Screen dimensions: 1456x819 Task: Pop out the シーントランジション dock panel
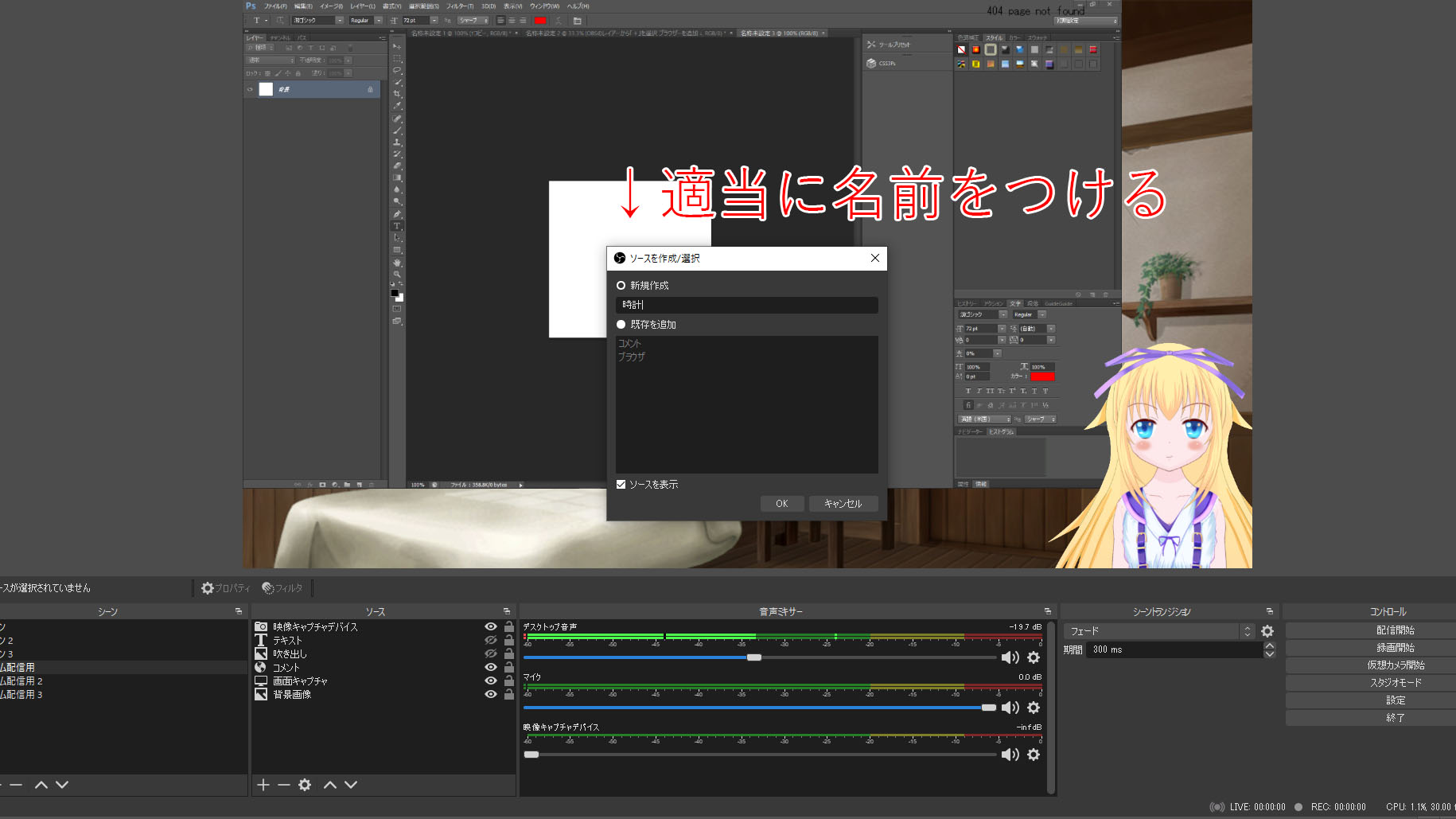1270,611
